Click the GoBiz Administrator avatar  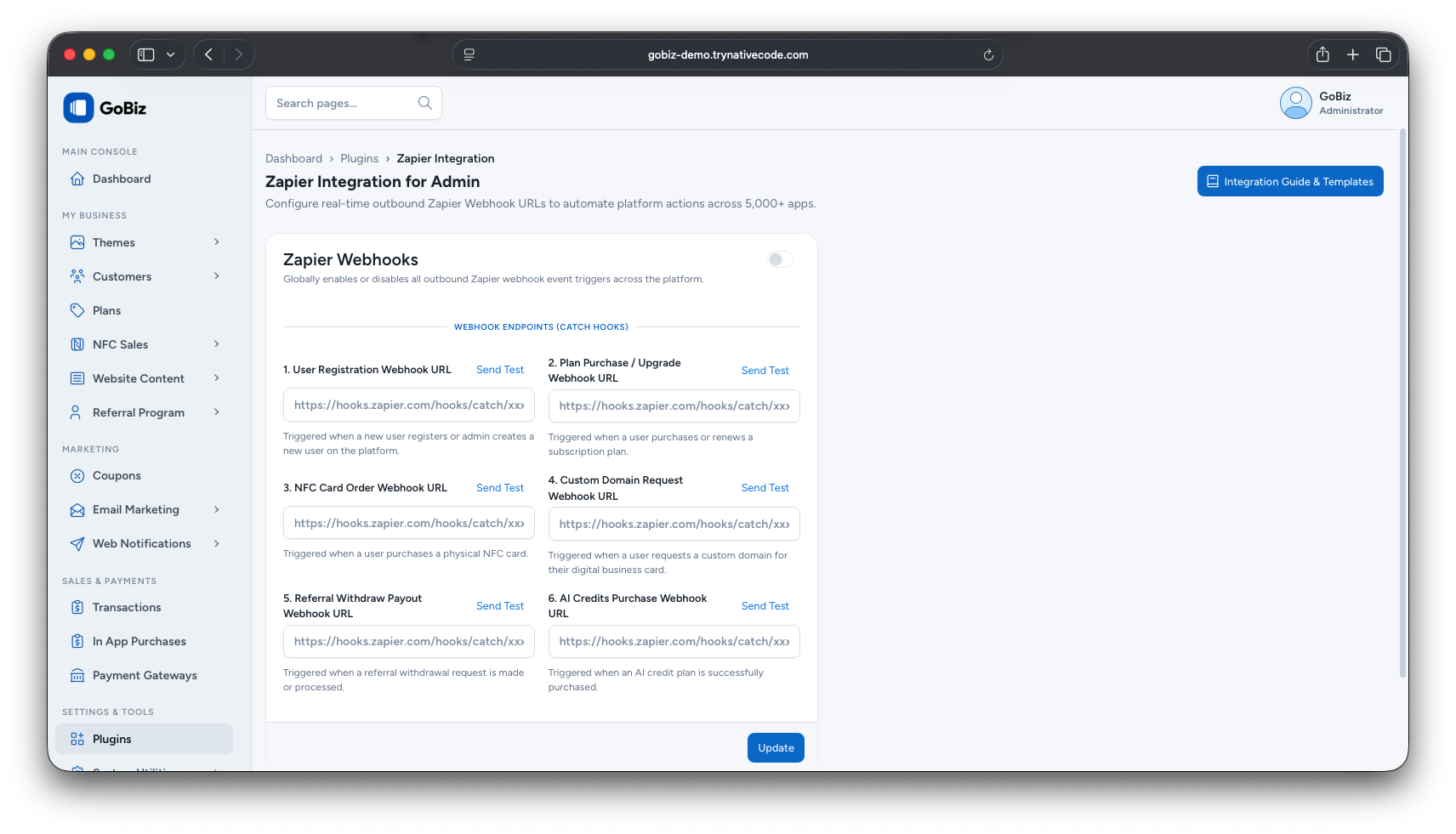1296,103
